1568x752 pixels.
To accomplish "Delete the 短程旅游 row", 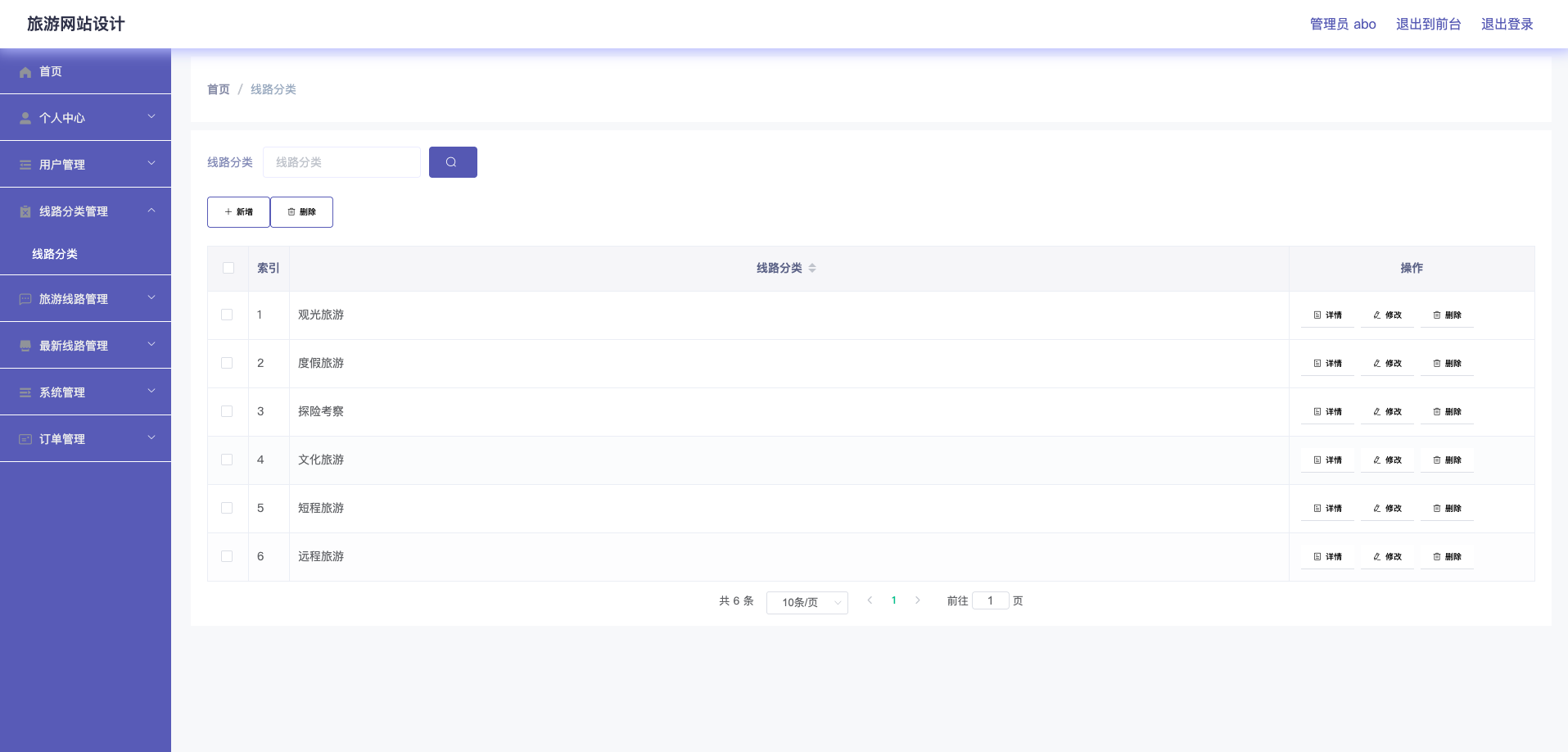I will click(x=1447, y=508).
